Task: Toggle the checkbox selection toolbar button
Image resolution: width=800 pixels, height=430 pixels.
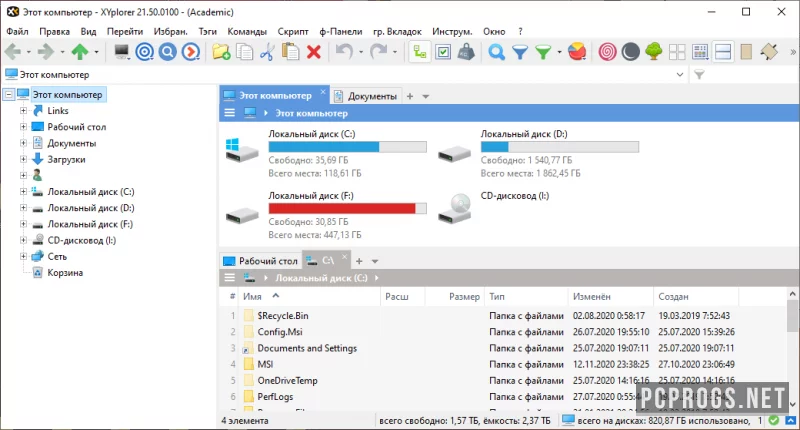Action: [443, 52]
